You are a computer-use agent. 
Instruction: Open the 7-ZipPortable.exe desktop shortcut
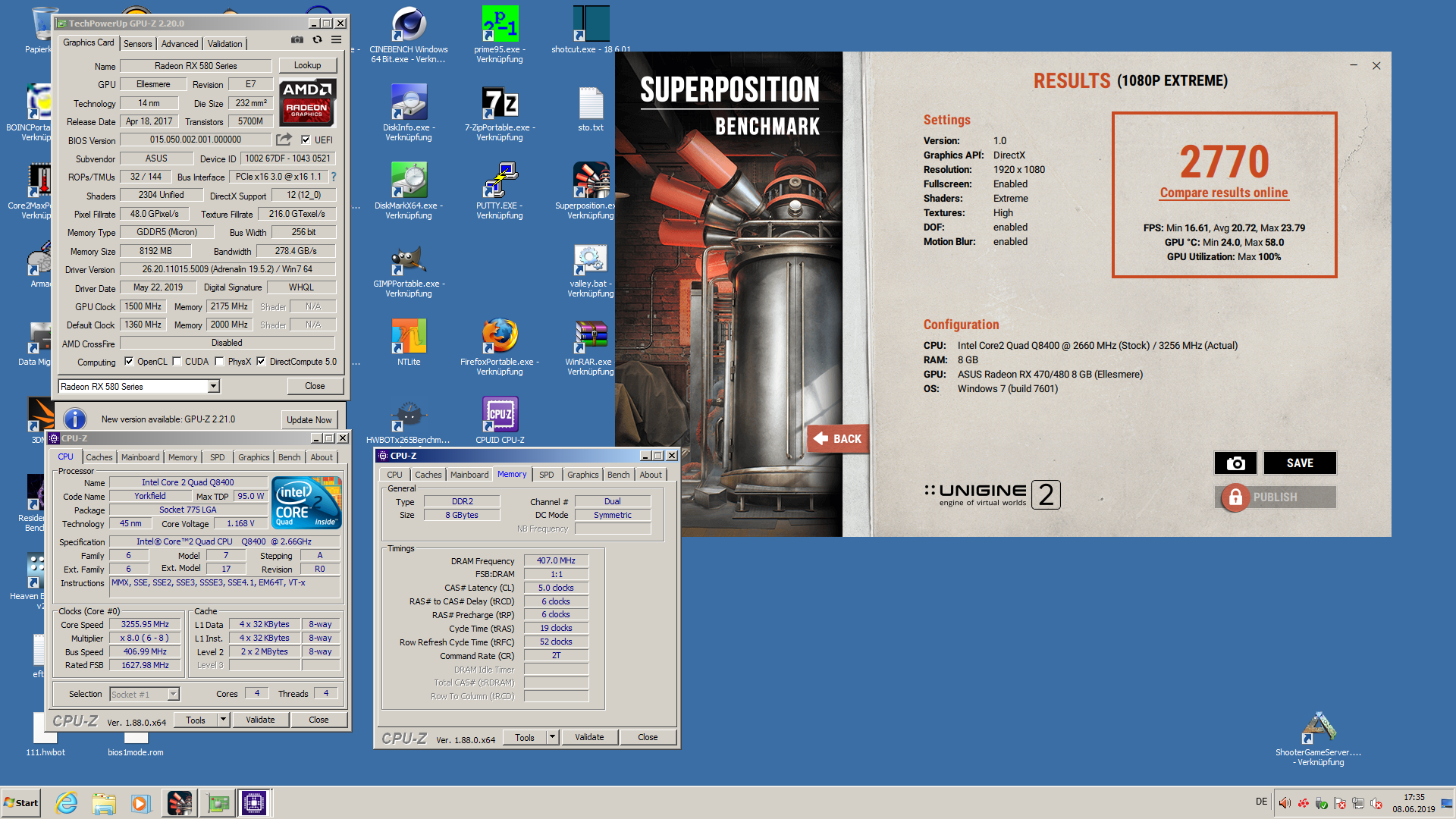click(500, 112)
